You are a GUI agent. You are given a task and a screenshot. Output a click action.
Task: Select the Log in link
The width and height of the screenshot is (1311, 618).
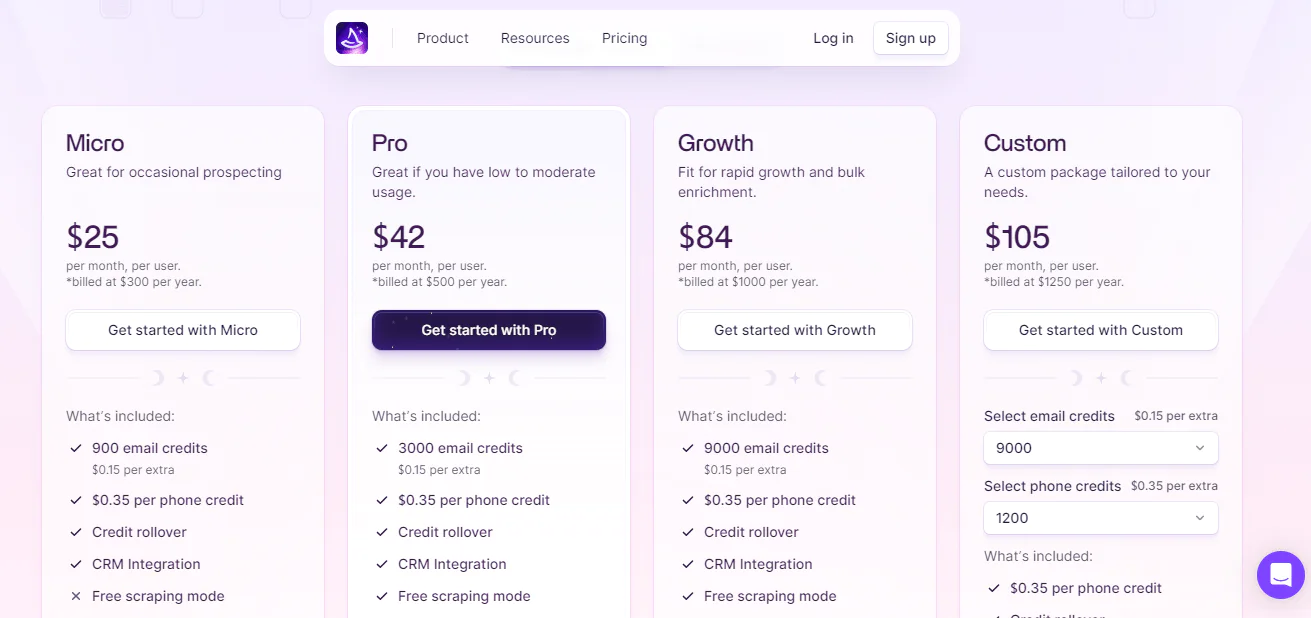coord(833,38)
